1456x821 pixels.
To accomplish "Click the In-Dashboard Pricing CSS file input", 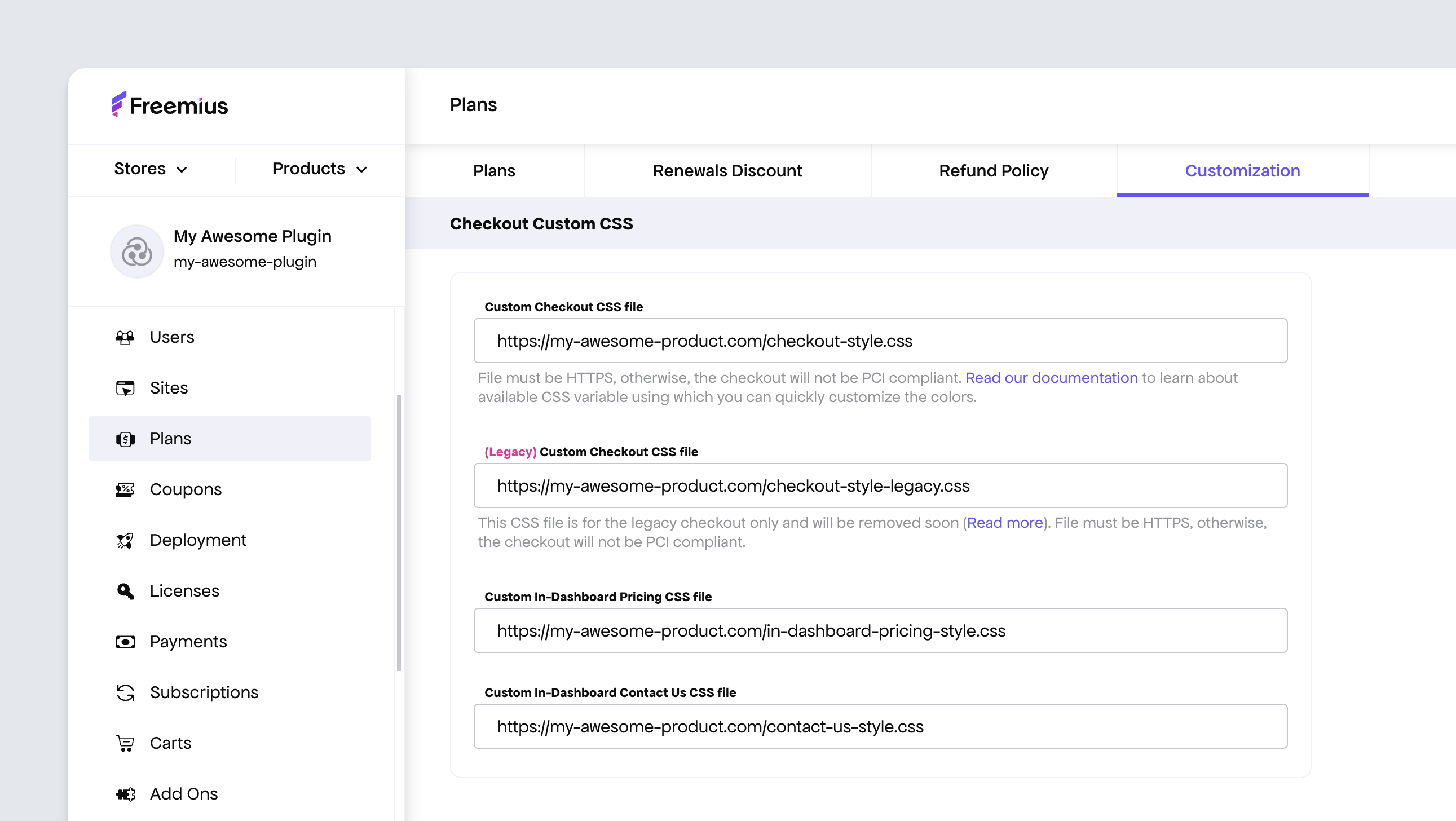I will click(881, 630).
